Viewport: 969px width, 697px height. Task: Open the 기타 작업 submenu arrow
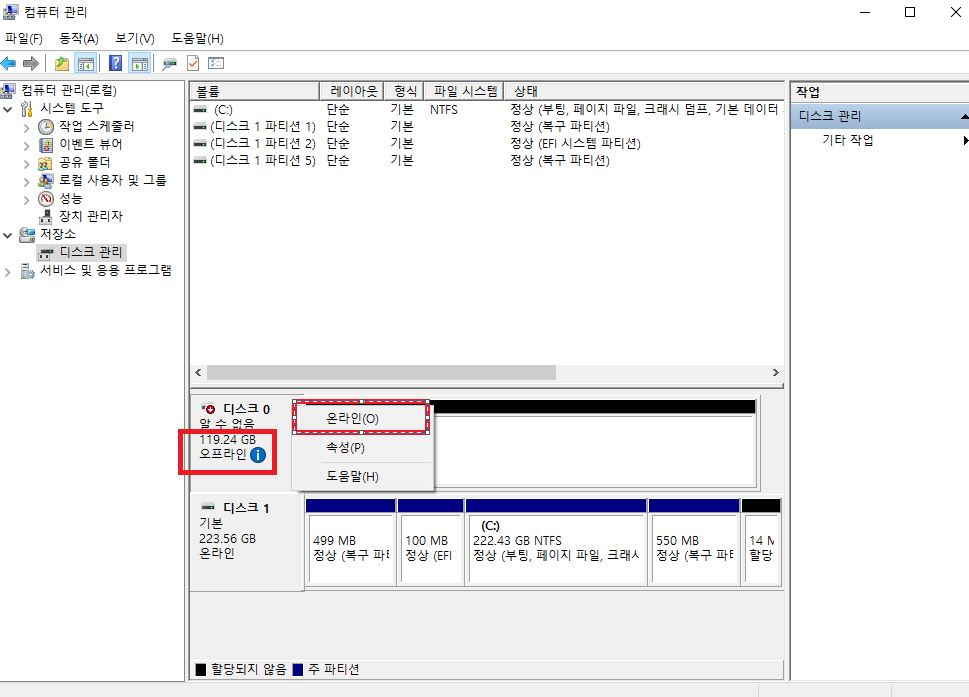(965, 140)
